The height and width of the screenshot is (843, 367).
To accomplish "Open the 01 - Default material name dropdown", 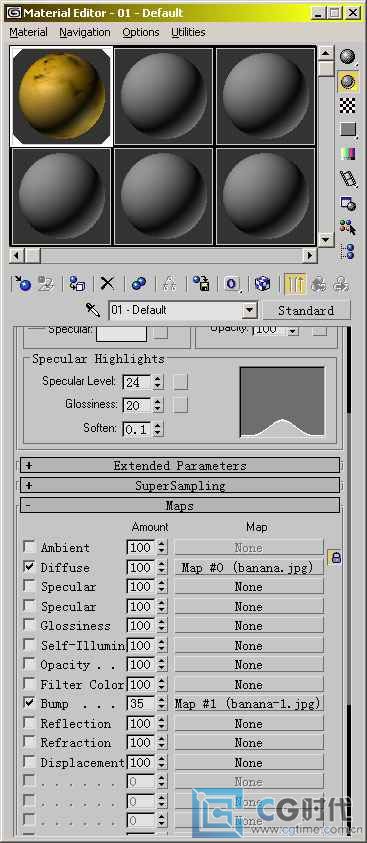I will pos(249,310).
